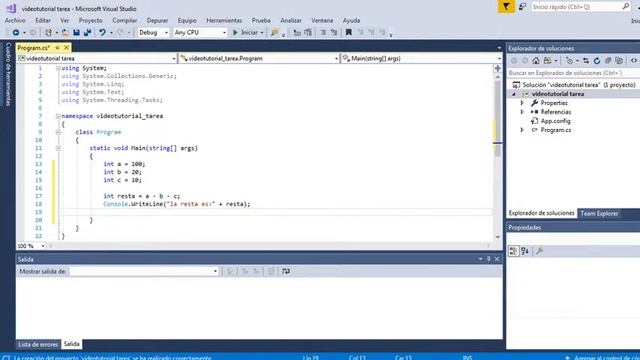Click the uncomment lines toolbar icon
This screenshot has width=640, height=360.
[334, 32]
